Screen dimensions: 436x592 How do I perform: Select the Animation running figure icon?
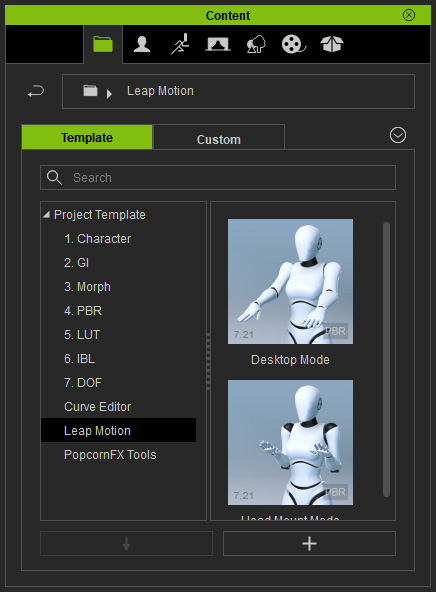[180, 44]
